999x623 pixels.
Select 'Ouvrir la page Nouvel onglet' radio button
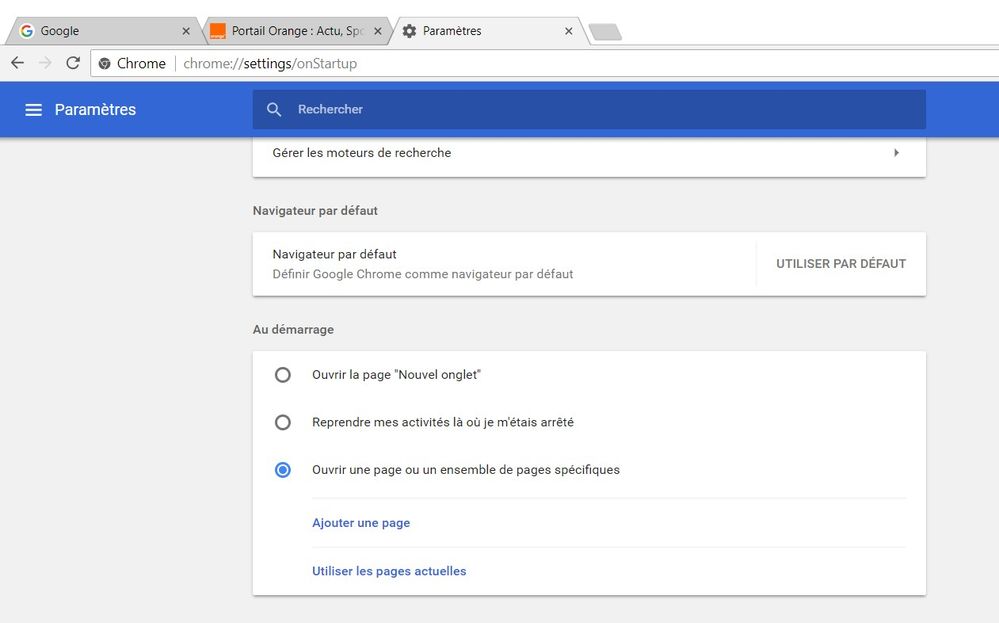tap(283, 375)
